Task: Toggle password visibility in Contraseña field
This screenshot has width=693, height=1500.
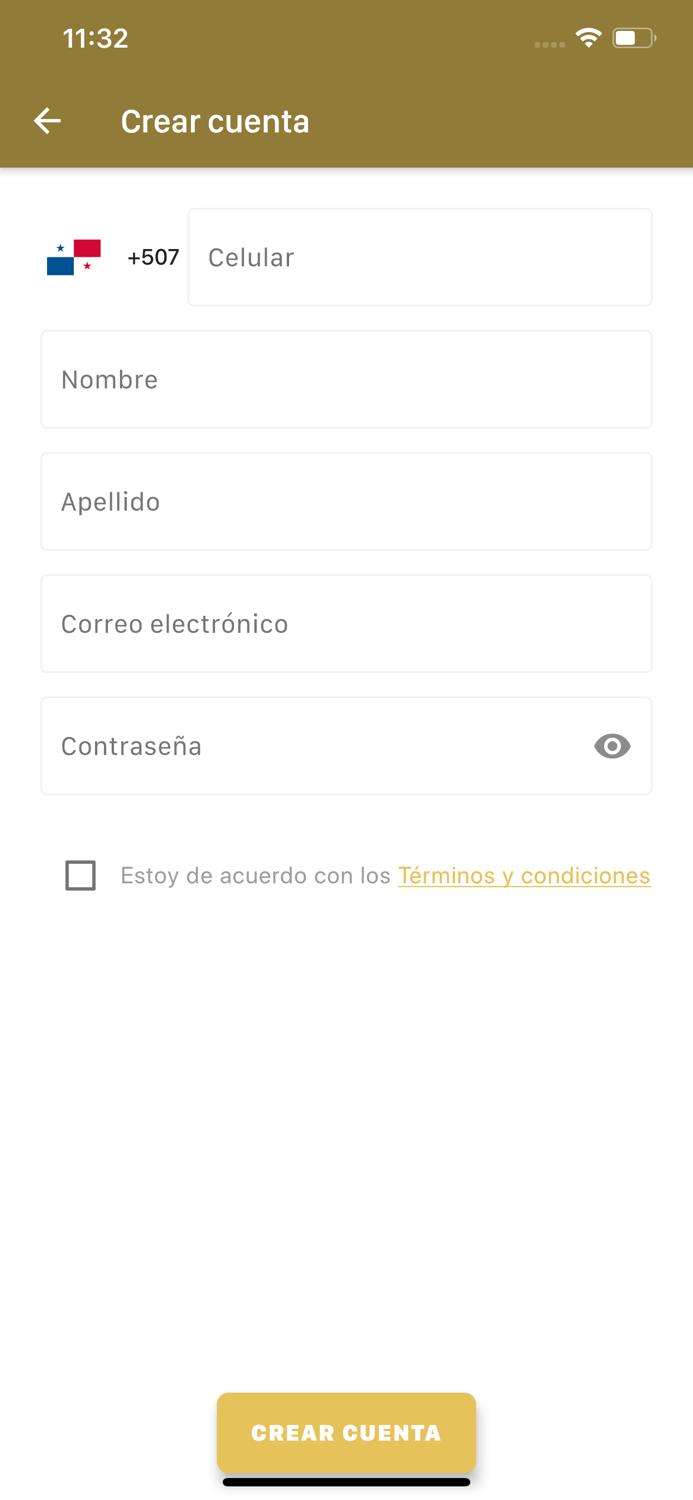Action: point(611,746)
